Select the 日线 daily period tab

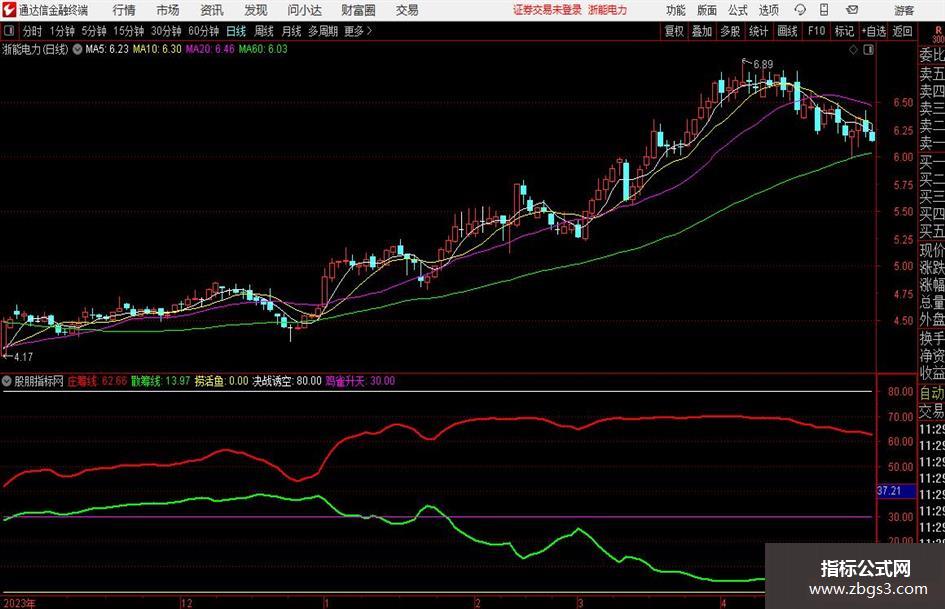point(236,31)
